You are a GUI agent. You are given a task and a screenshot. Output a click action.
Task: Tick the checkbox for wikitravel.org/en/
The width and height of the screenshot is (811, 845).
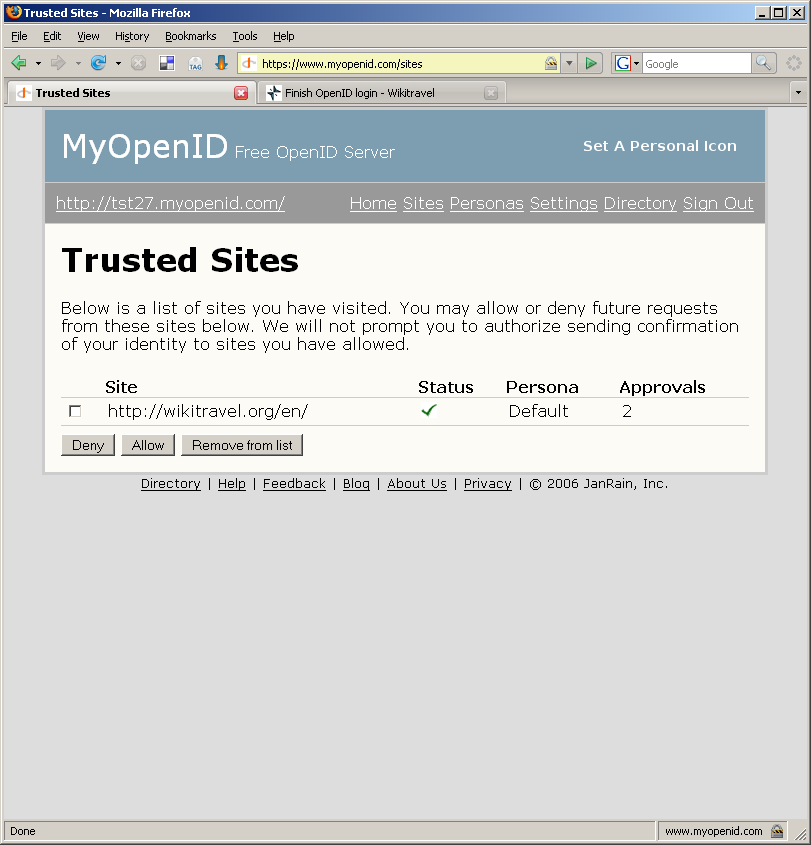pos(75,411)
